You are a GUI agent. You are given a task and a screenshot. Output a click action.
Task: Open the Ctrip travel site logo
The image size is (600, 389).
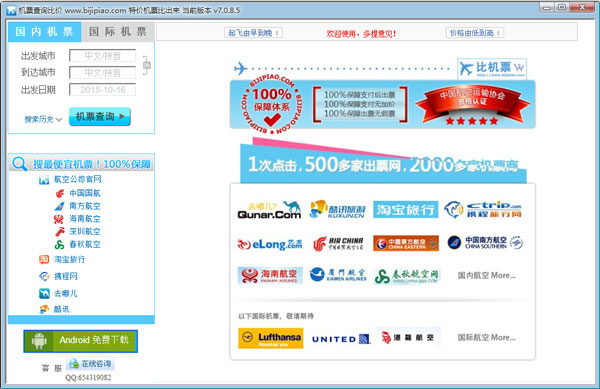483,210
